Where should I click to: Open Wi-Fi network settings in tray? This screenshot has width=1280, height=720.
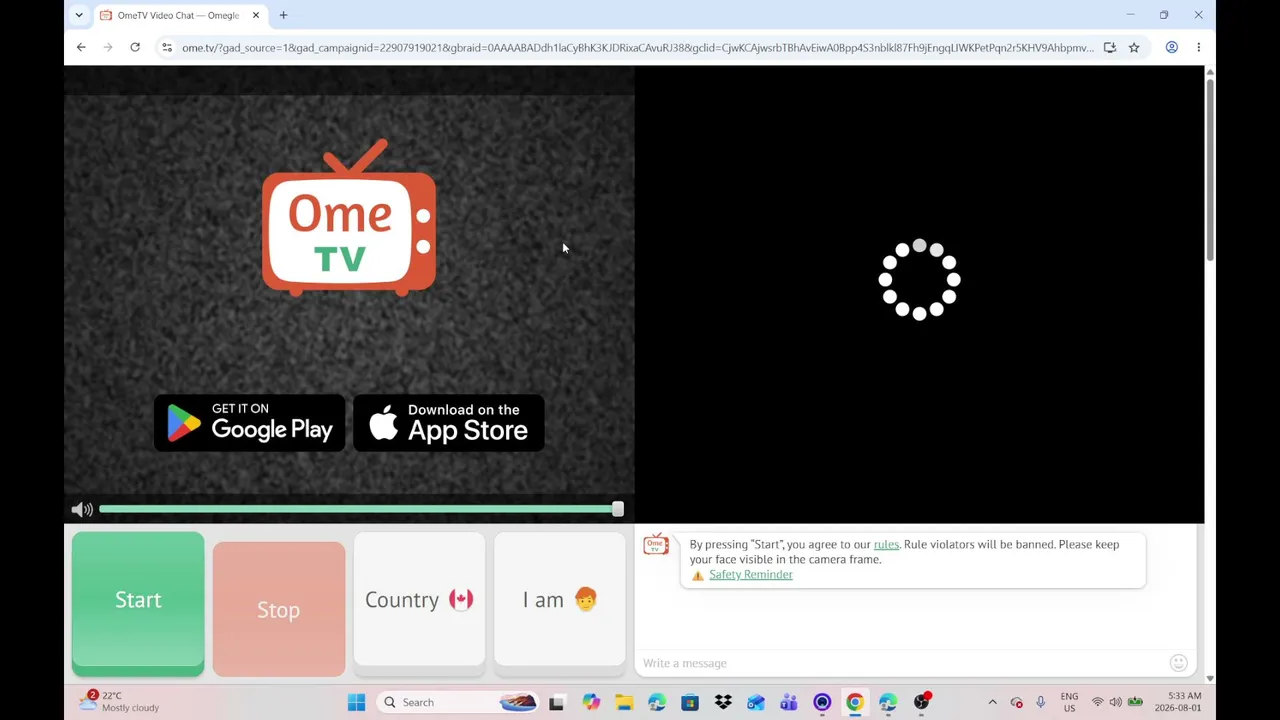[1098, 702]
